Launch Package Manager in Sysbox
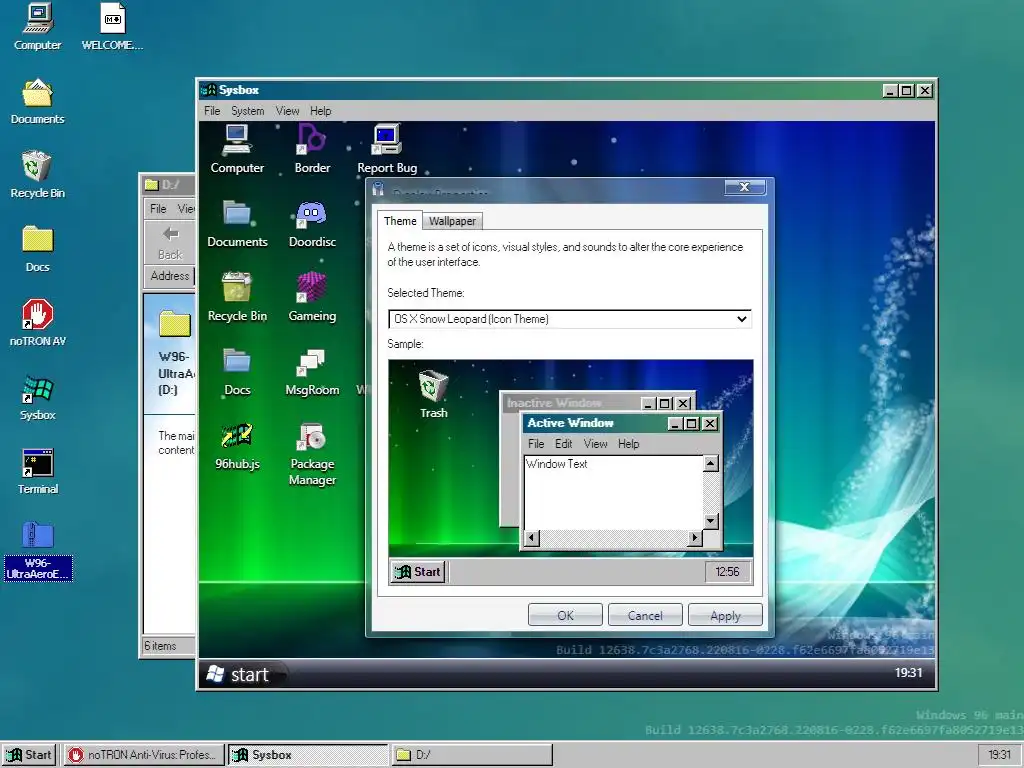The height and width of the screenshot is (768, 1024). (x=312, y=455)
